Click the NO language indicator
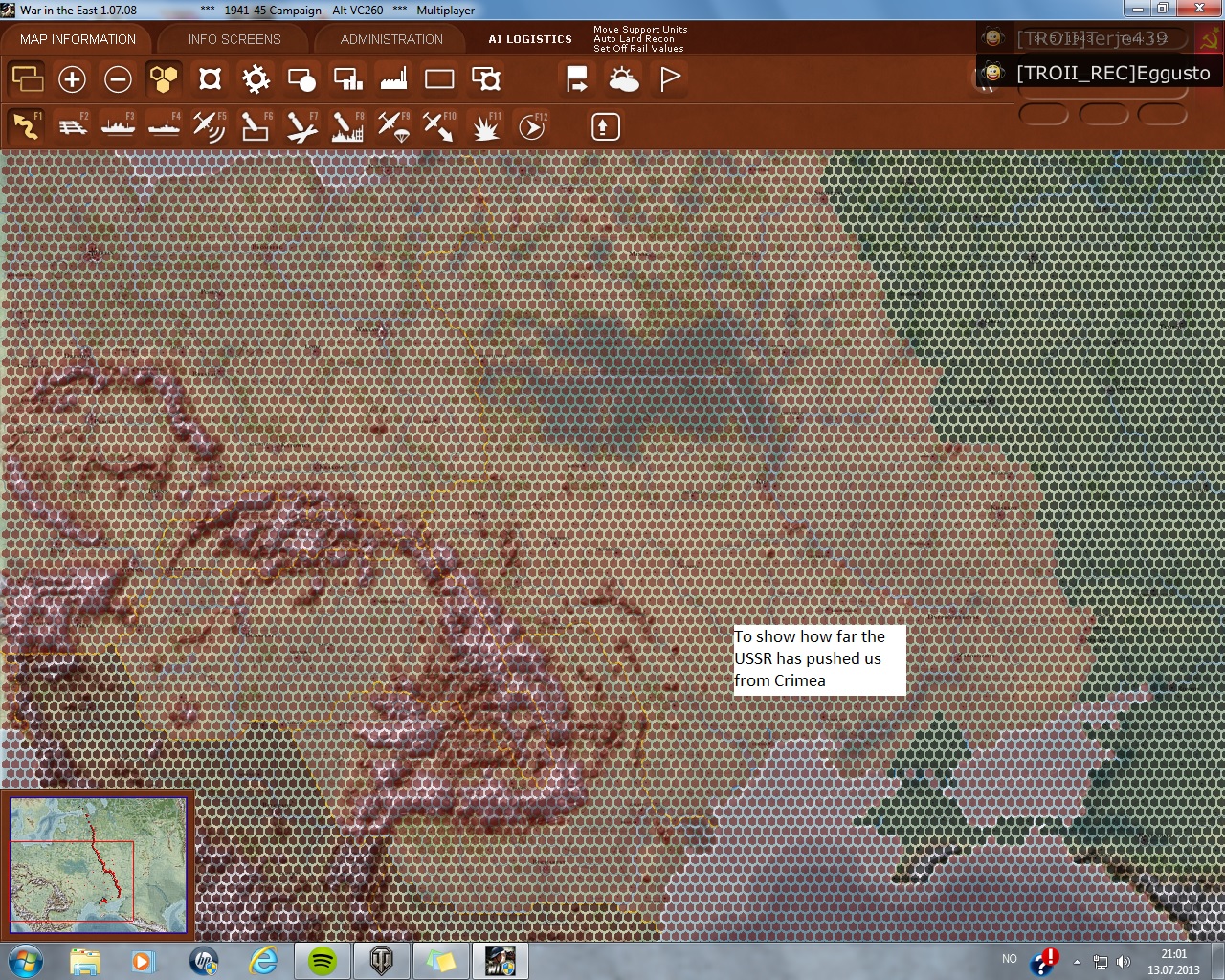The width and height of the screenshot is (1225, 980). click(x=1010, y=958)
